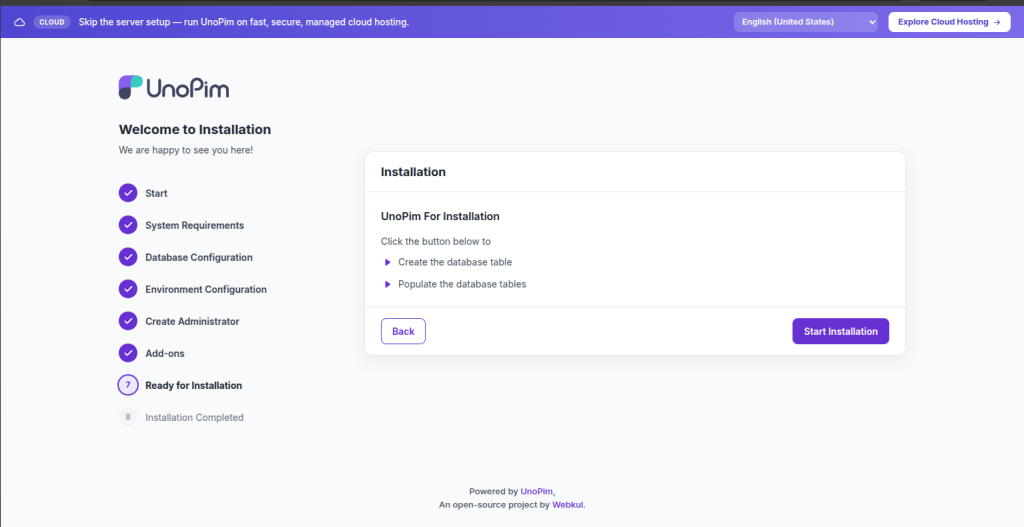Go back with the Back button
The width and height of the screenshot is (1024, 527).
pyautogui.click(x=403, y=331)
